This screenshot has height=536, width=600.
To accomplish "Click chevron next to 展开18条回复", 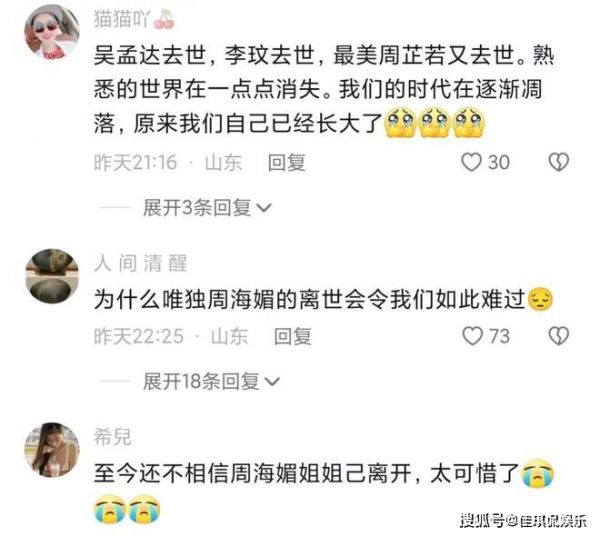I will click(x=272, y=381).
